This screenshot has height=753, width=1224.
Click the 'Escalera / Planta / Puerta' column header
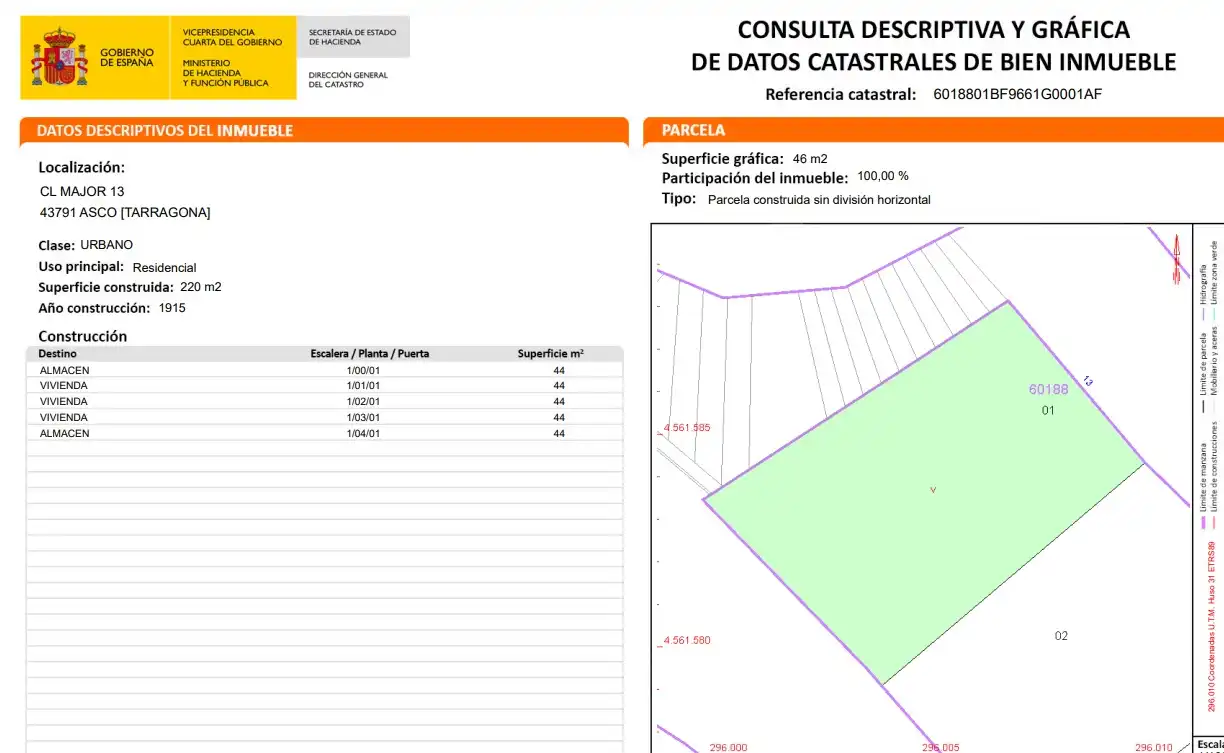coord(370,354)
